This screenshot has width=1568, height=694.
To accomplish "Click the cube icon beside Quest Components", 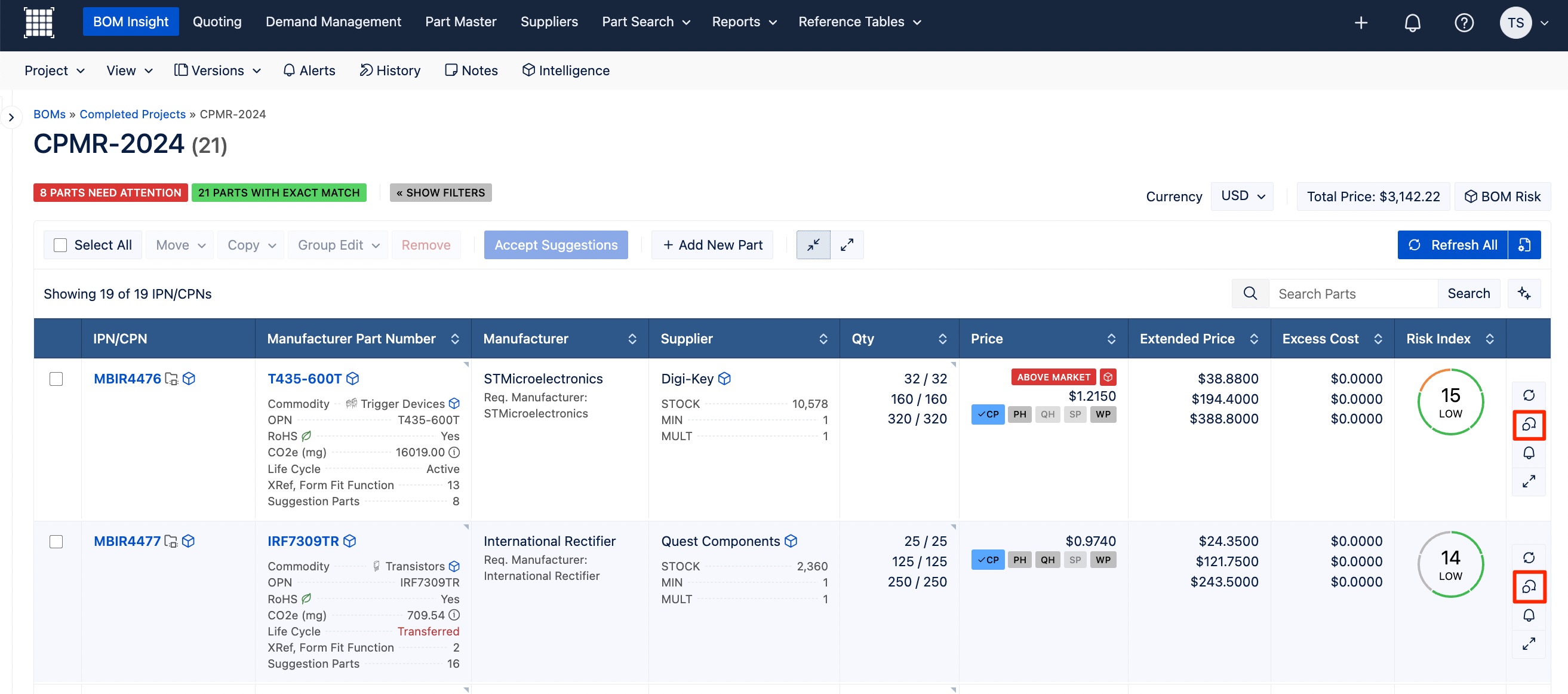I will [x=791, y=541].
